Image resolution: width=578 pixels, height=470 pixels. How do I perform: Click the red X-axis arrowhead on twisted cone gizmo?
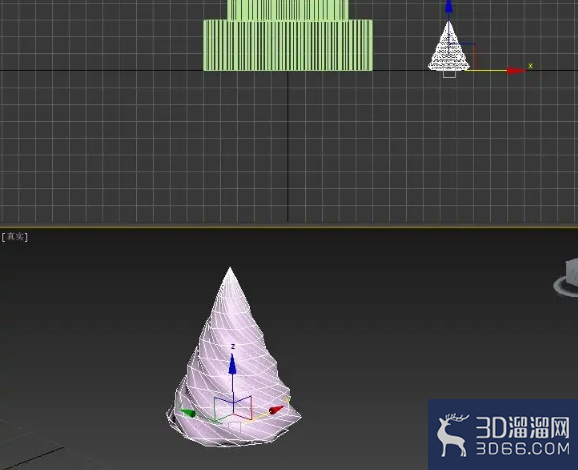(x=276, y=410)
